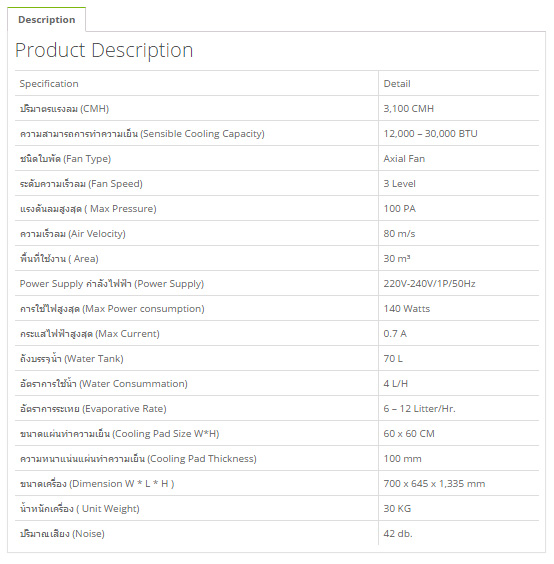
Task: Click the 3,100 CMH value
Action: click(x=409, y=108)
